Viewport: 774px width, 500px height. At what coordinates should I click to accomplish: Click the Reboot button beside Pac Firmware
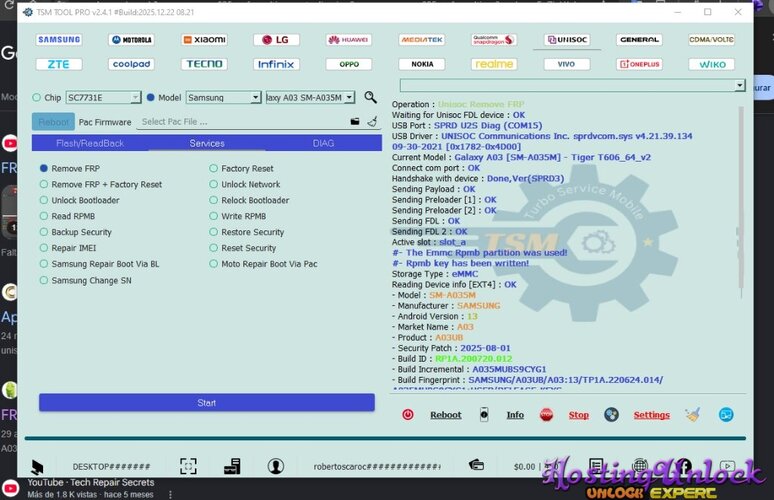pyautogui.click(x=53, y=122)
